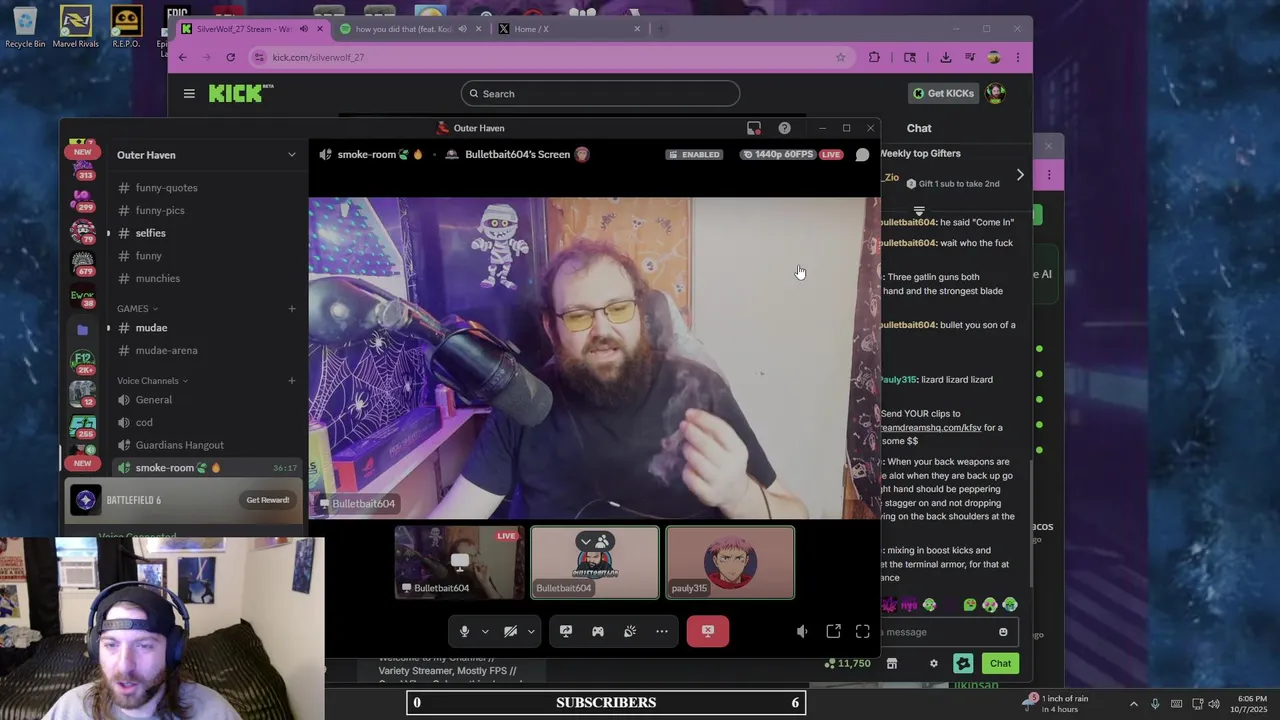1280x720 pixels.
Task: Open a new Chrome tab
Action: (x=661, y=29)
